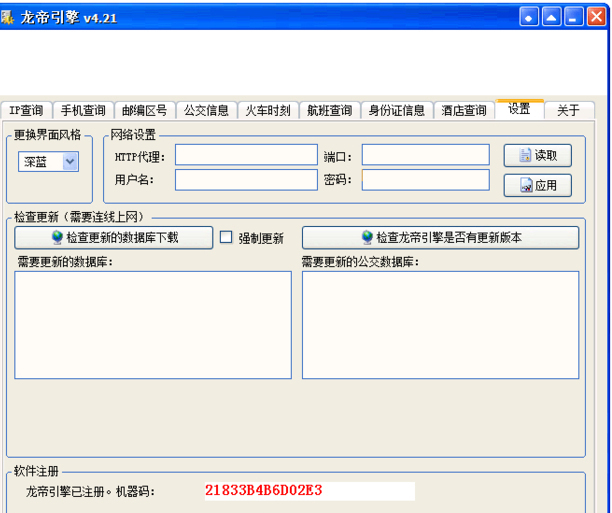The image size is (612, 513).
Task: Click the icon on 应用 button
Action: click(x=526, y=185)
